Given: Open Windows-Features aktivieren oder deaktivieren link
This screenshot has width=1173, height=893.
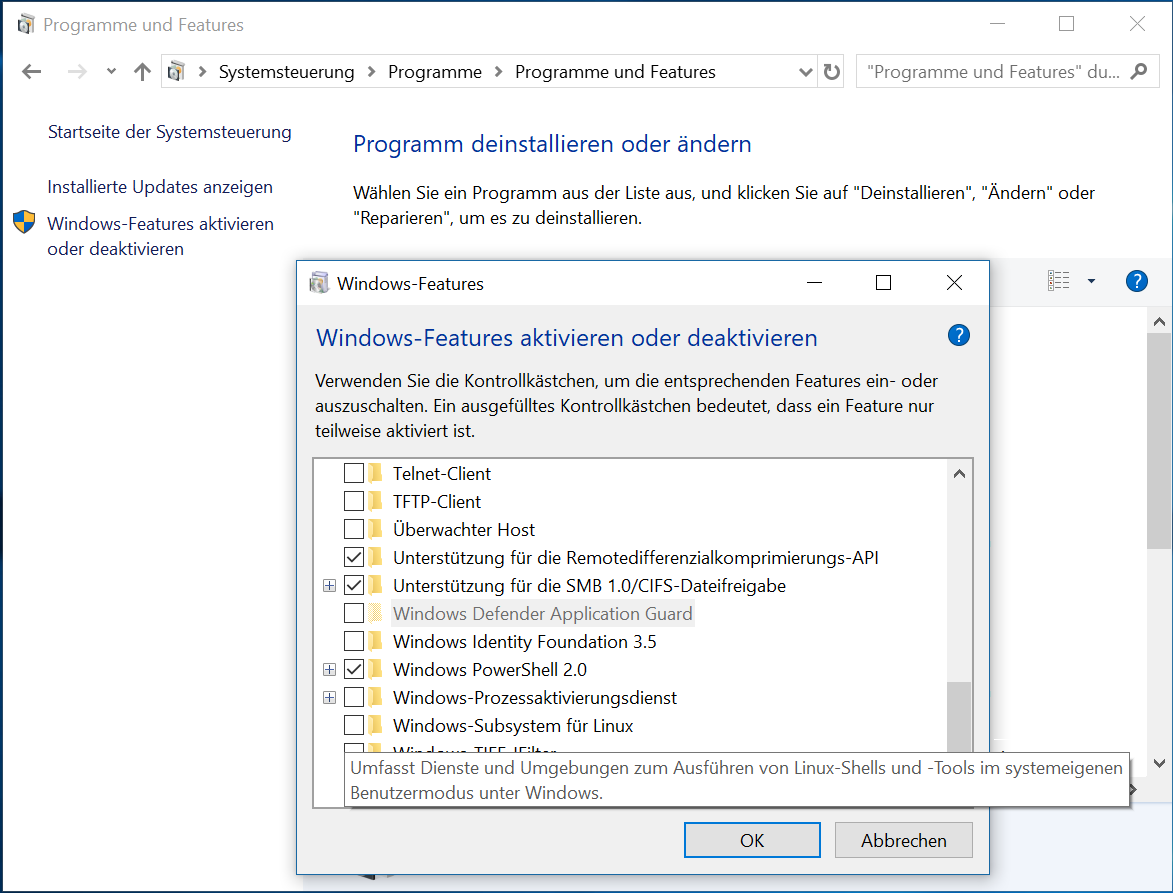Looking at the screenshot, I should click(160, 236).
